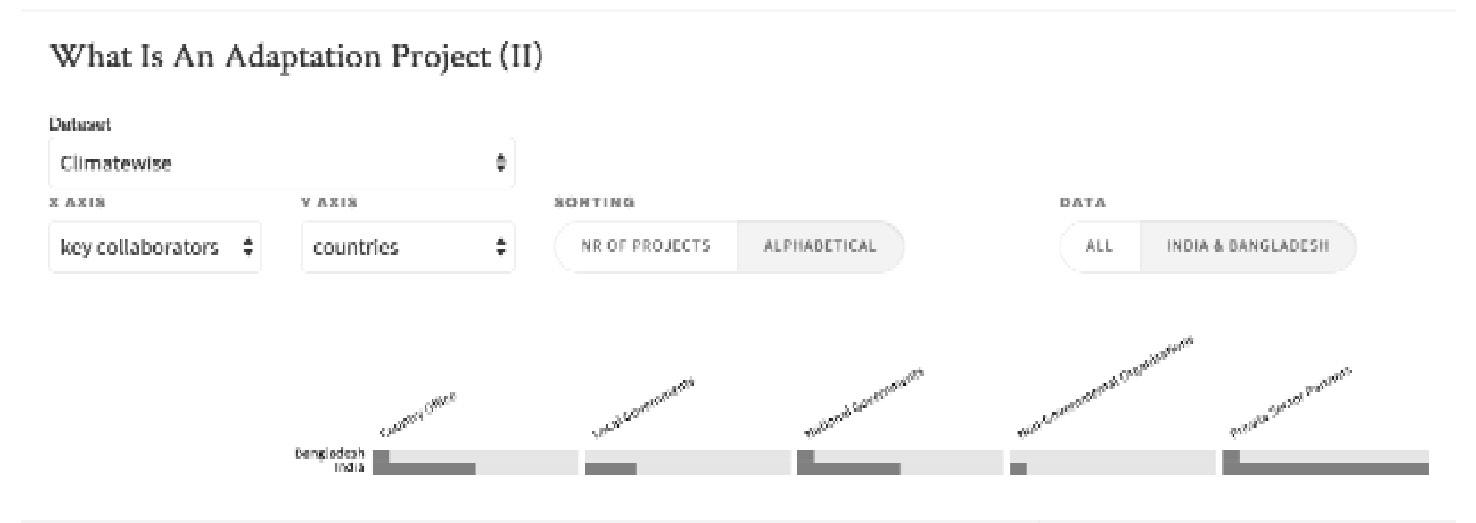Click the Private Sector Partners column label

(1291, 404)
